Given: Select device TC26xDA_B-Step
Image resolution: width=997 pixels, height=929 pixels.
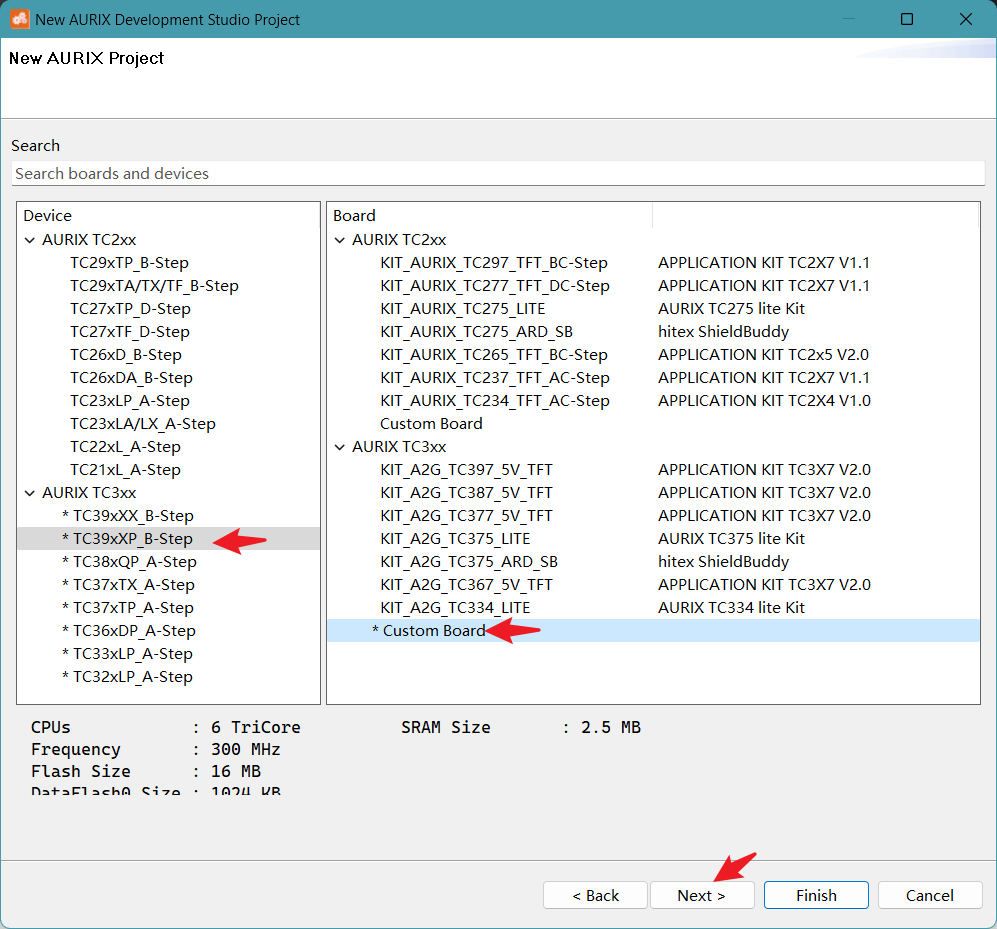Looking at the screenshot, I should point(131,378).
